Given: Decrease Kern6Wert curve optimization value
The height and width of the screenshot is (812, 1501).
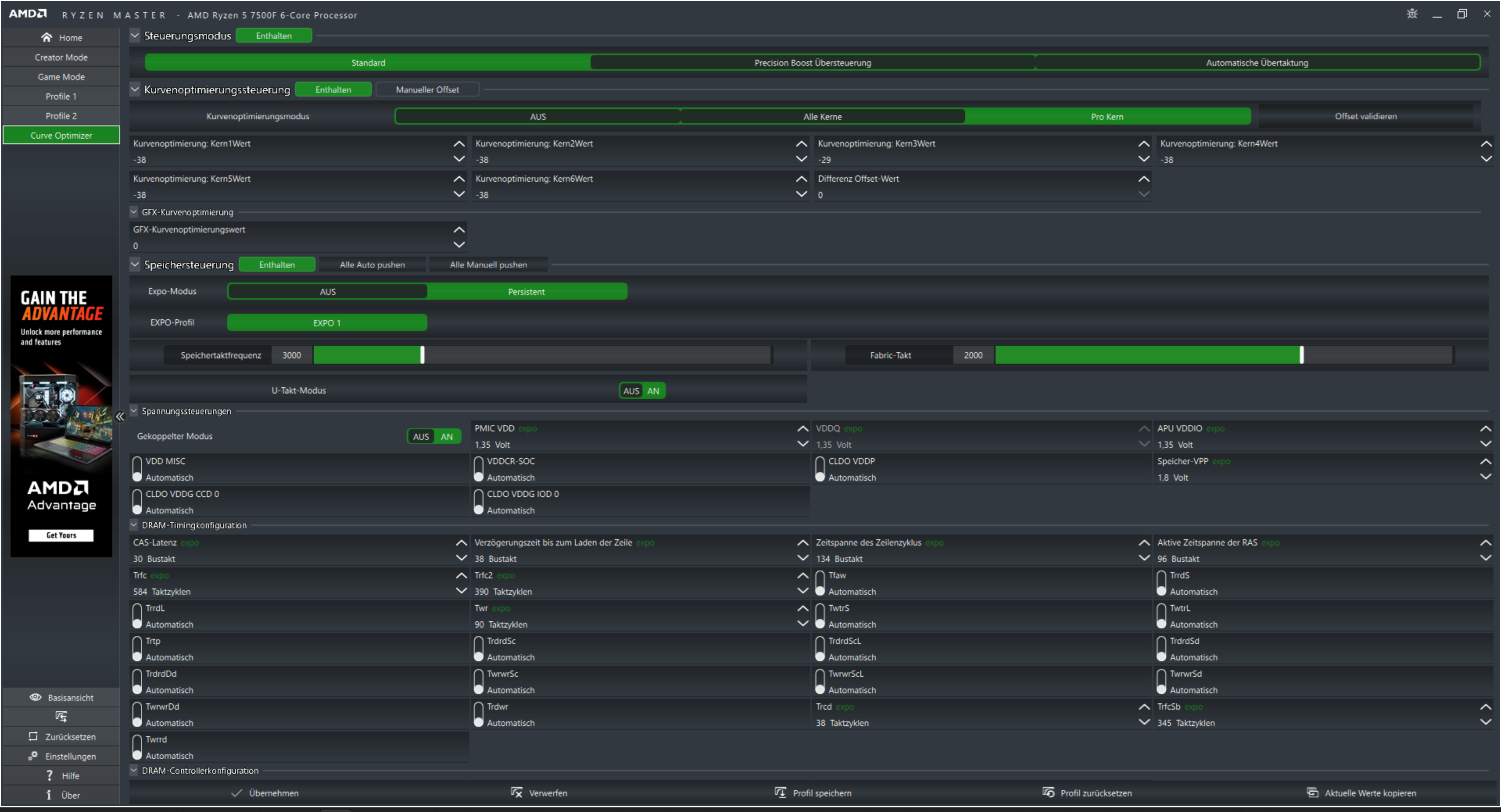Looking at the screenshot, I should [802, 194].
